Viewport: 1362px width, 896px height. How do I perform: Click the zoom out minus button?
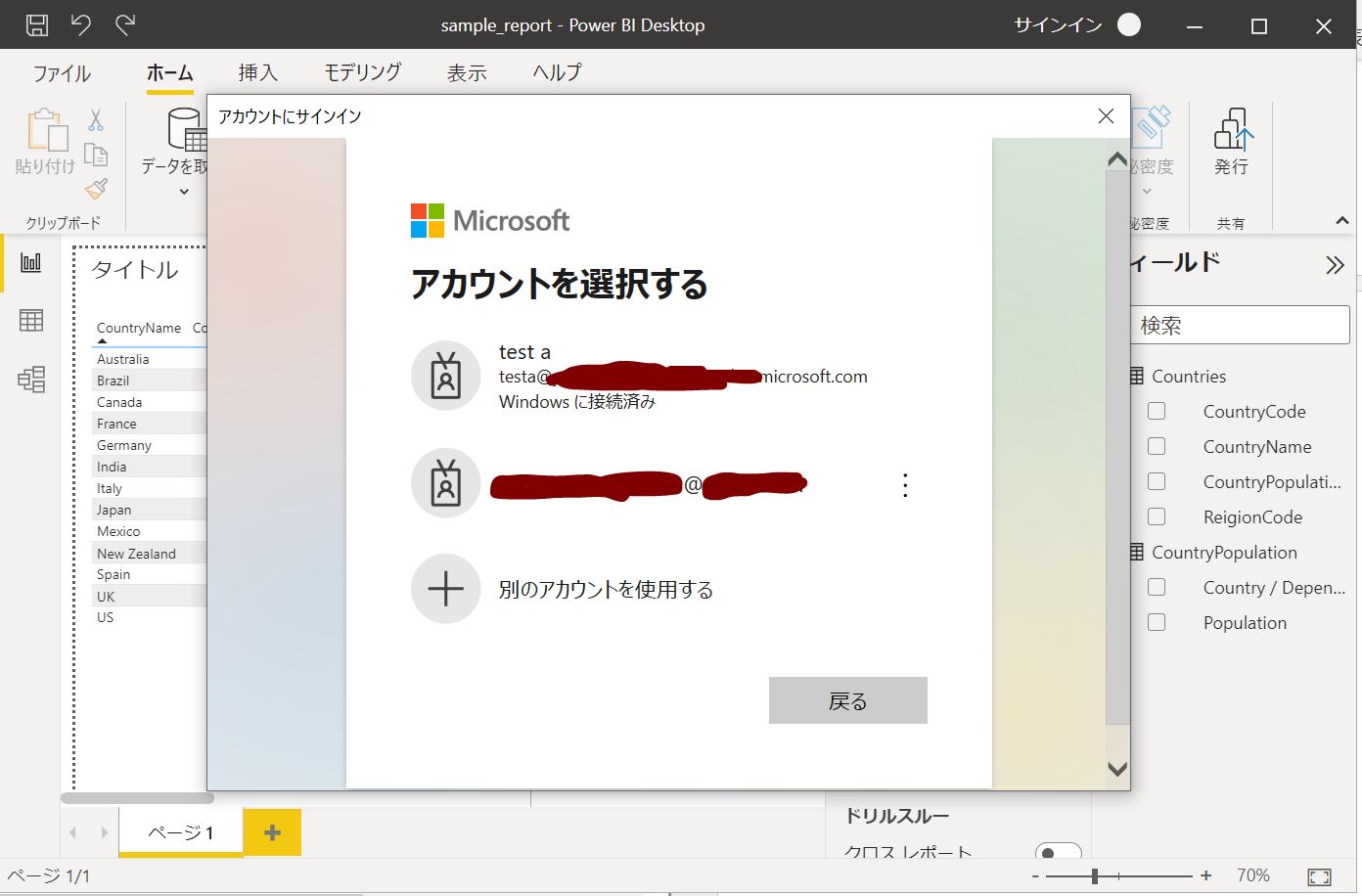[x=1035, y=876]
